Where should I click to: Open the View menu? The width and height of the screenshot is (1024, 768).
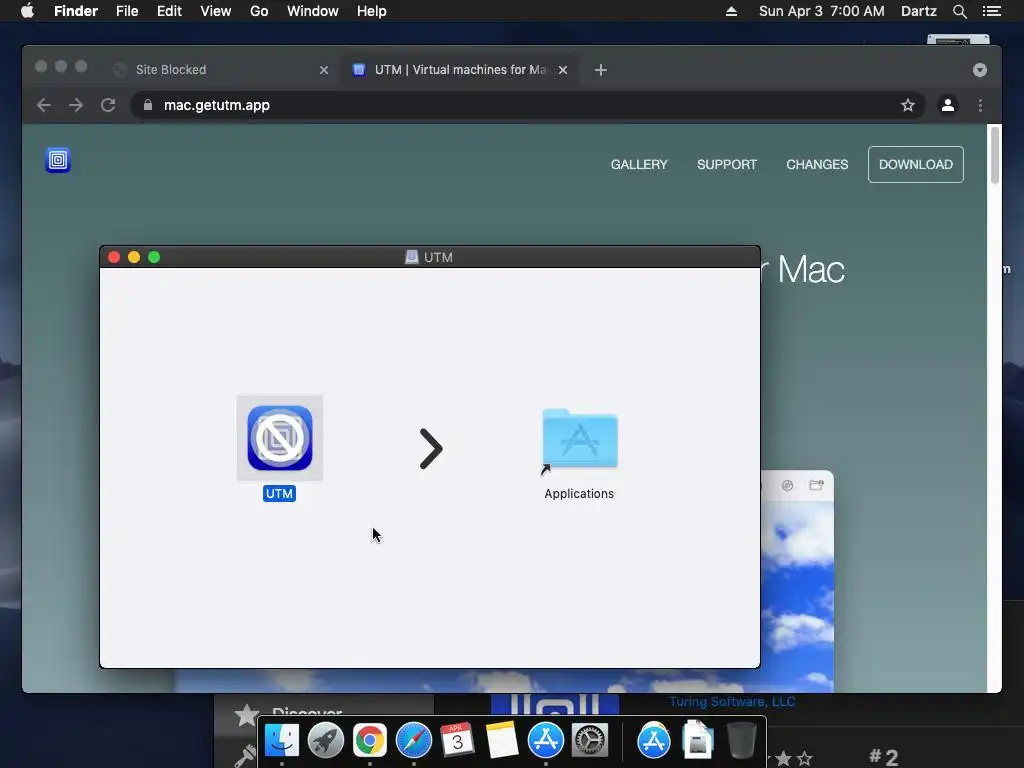click(216, 11)
